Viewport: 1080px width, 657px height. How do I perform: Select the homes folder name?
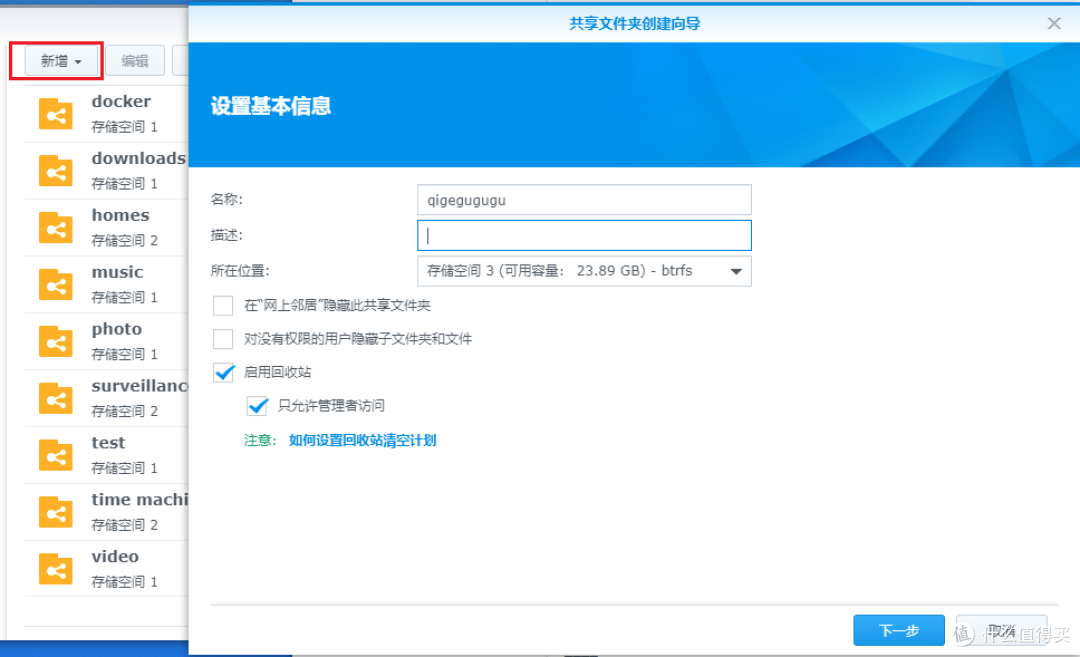[x=121, y=216]
